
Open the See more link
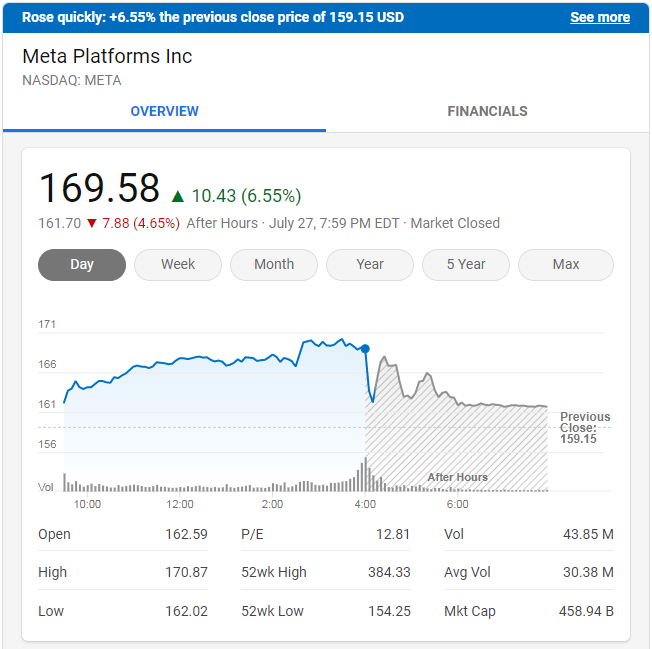[x=599, y=17]
